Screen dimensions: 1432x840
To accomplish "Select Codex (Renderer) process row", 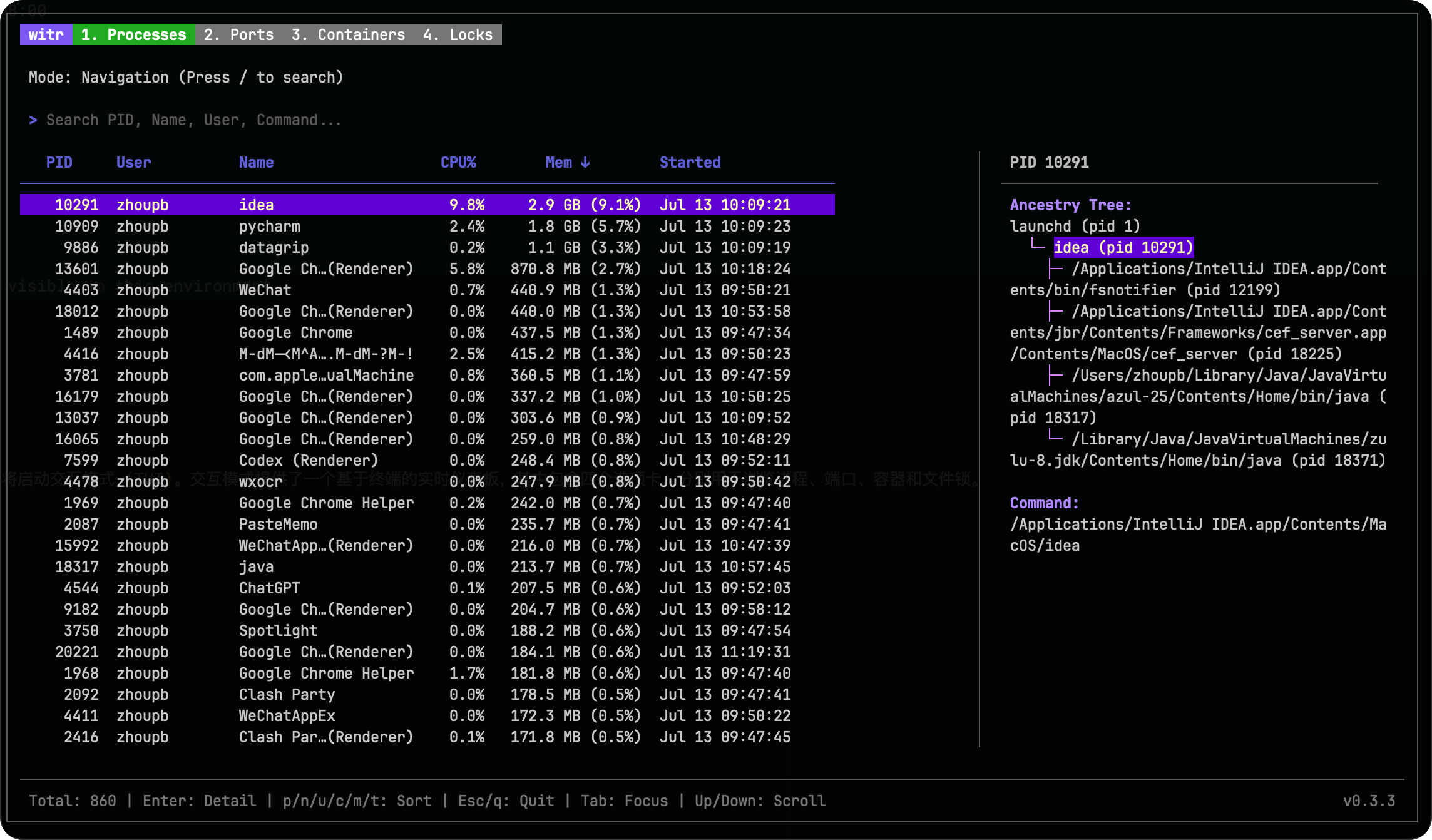I will click(x=427, y=460).
